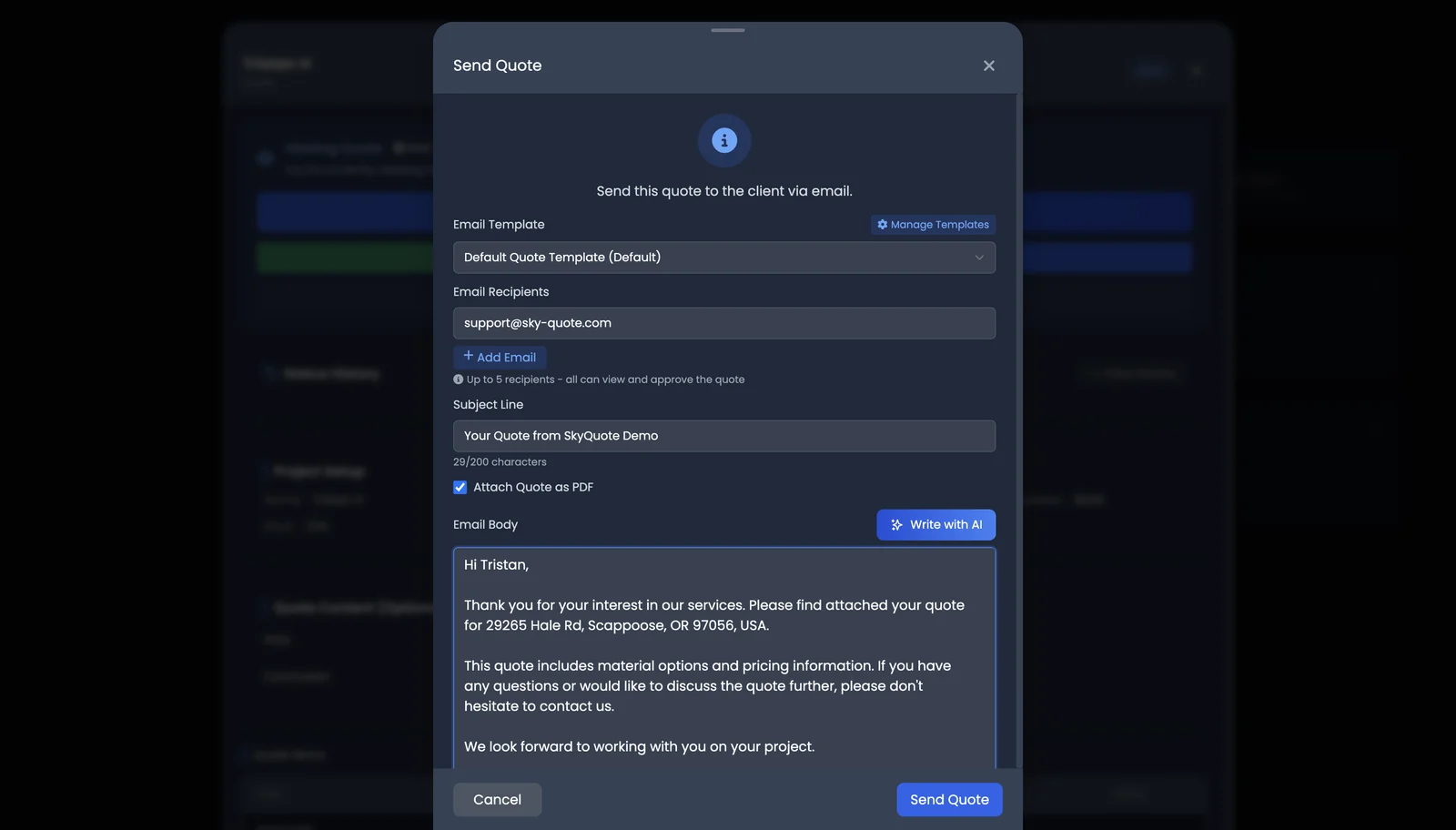Click the dialog's vertical scrollbar
1456x830 pixels.
(1018, 430)
